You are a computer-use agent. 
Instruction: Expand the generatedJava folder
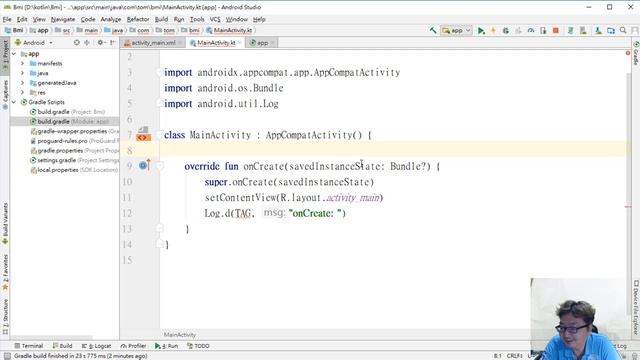[x=22, y=83]
